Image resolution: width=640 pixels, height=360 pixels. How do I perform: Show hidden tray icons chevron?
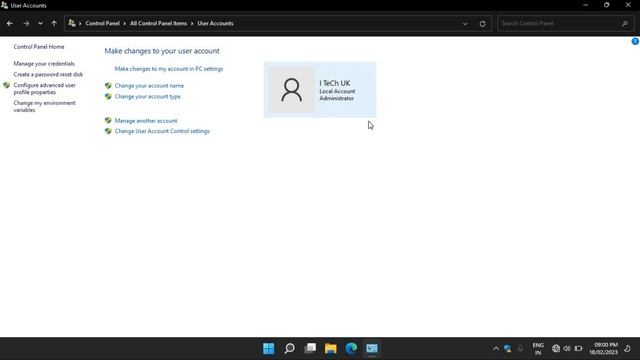(496, 349)
